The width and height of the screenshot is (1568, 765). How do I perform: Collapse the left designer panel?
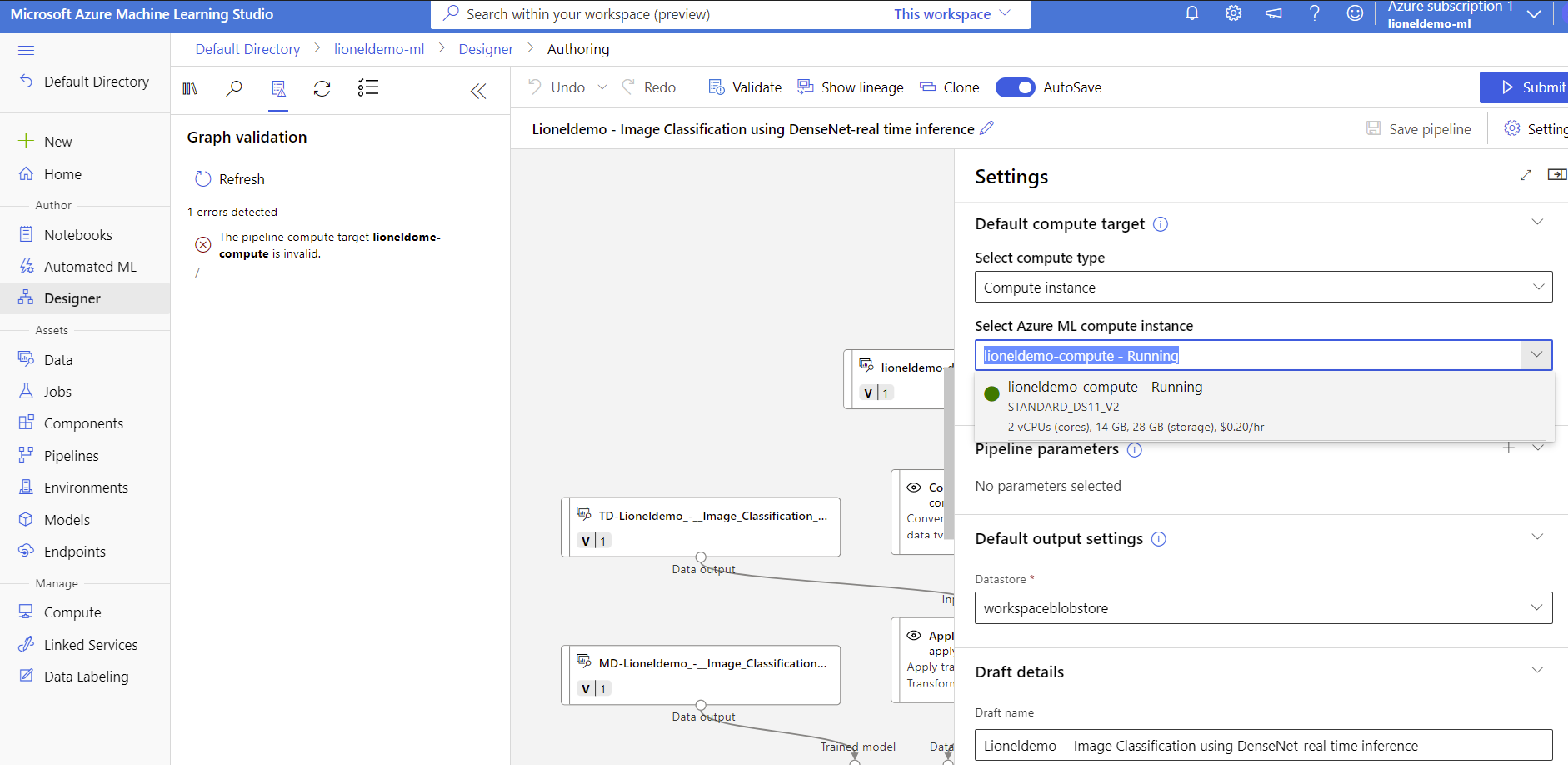(478, 91)
